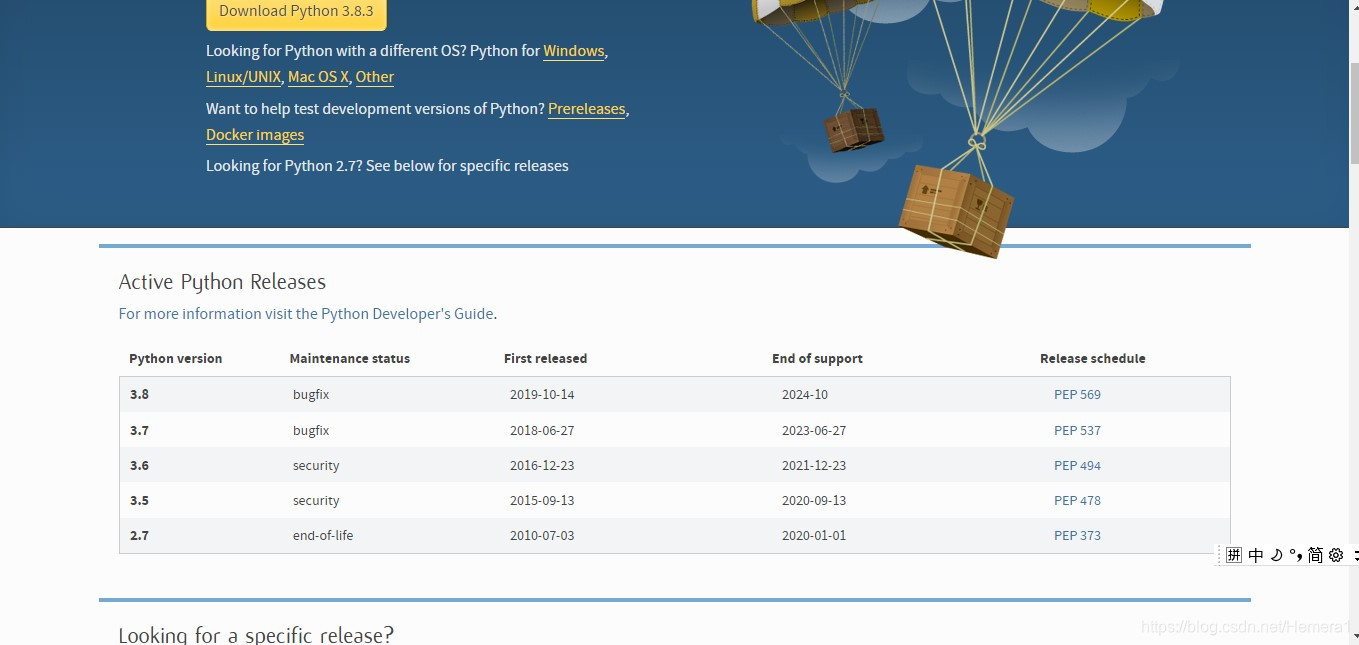
Task: Open PEP 373 release schedule
Action: pyautogui.click(x=1077, y=536)
